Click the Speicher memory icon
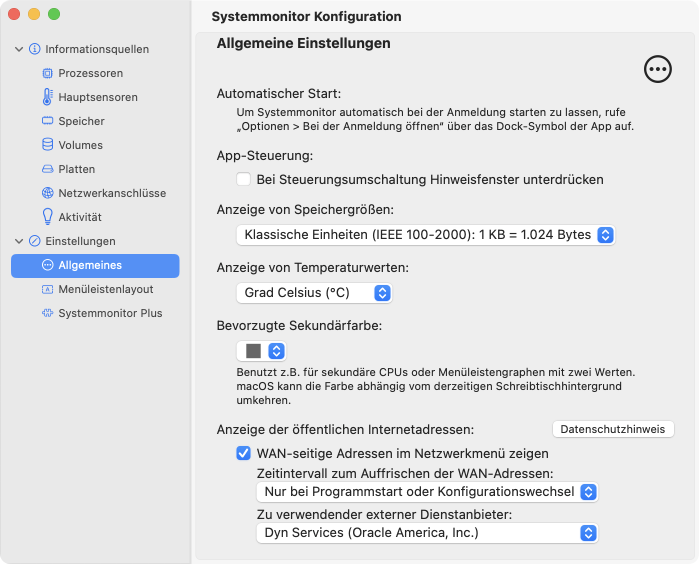Screen dimensions: 699x564 click(x=47, y=121)
